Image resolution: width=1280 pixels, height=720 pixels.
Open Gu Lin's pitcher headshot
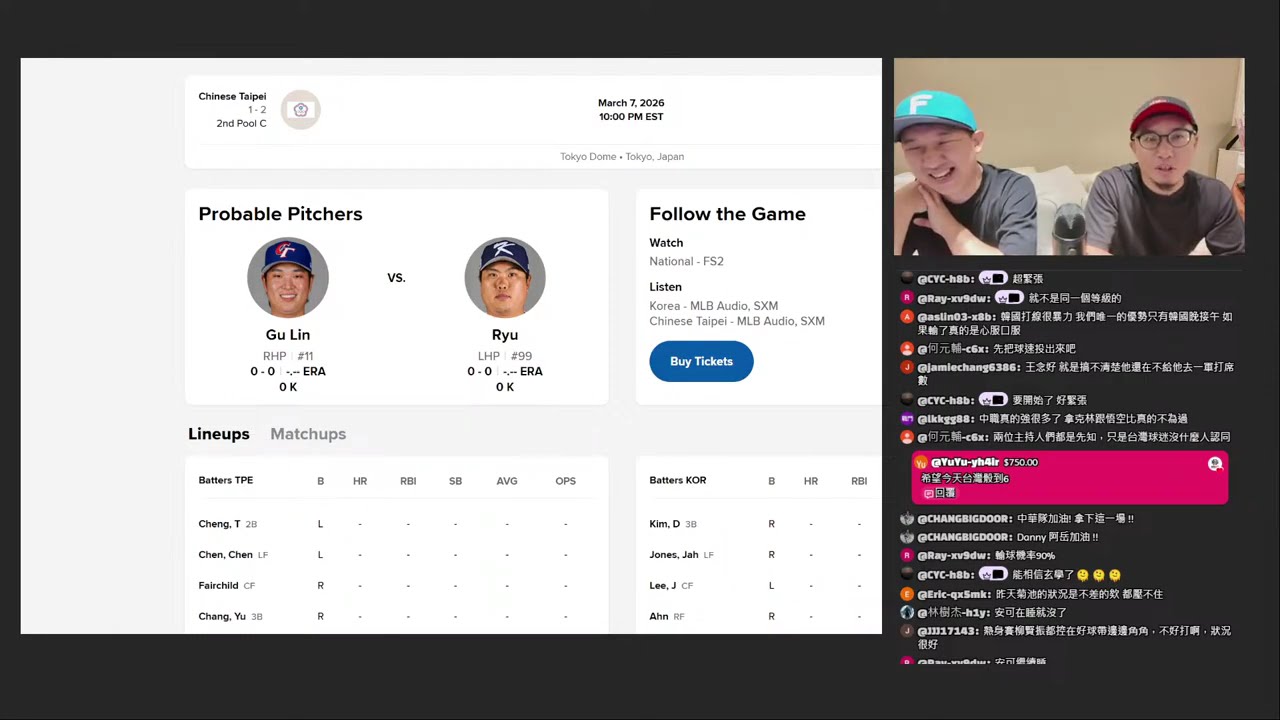pos(288,278)
